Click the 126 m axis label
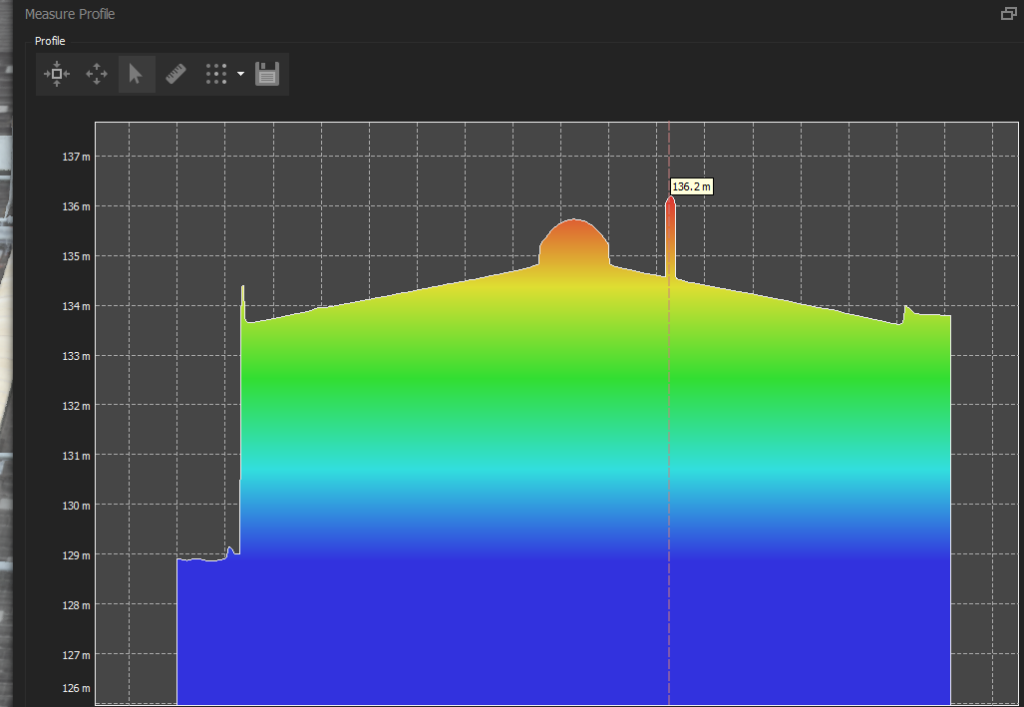The image size is (1024, 707). pos(75,688)
